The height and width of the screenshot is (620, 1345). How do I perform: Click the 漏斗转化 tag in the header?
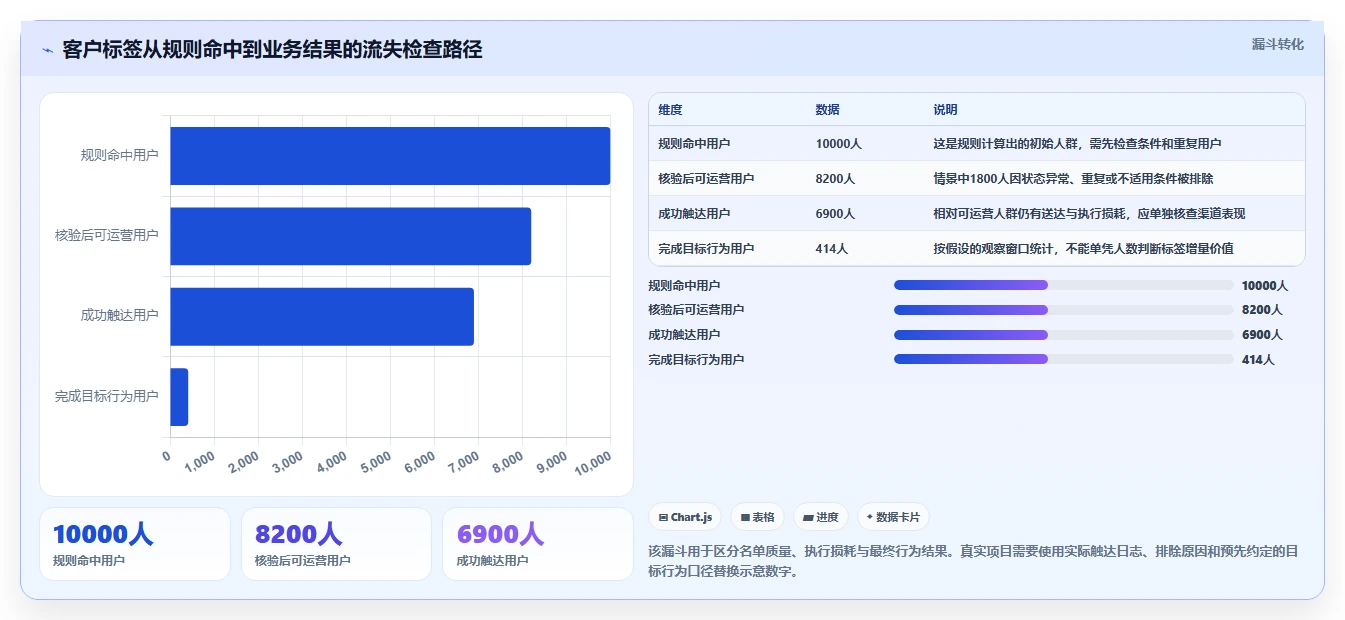point(1278,44)
